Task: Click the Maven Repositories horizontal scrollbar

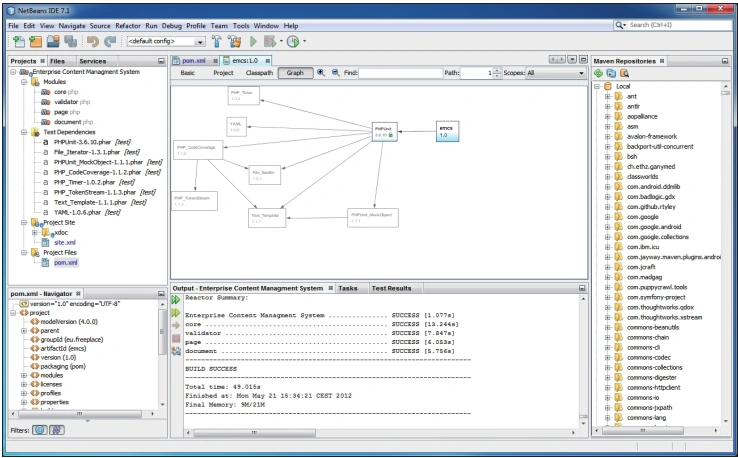Action: point(642,430)
